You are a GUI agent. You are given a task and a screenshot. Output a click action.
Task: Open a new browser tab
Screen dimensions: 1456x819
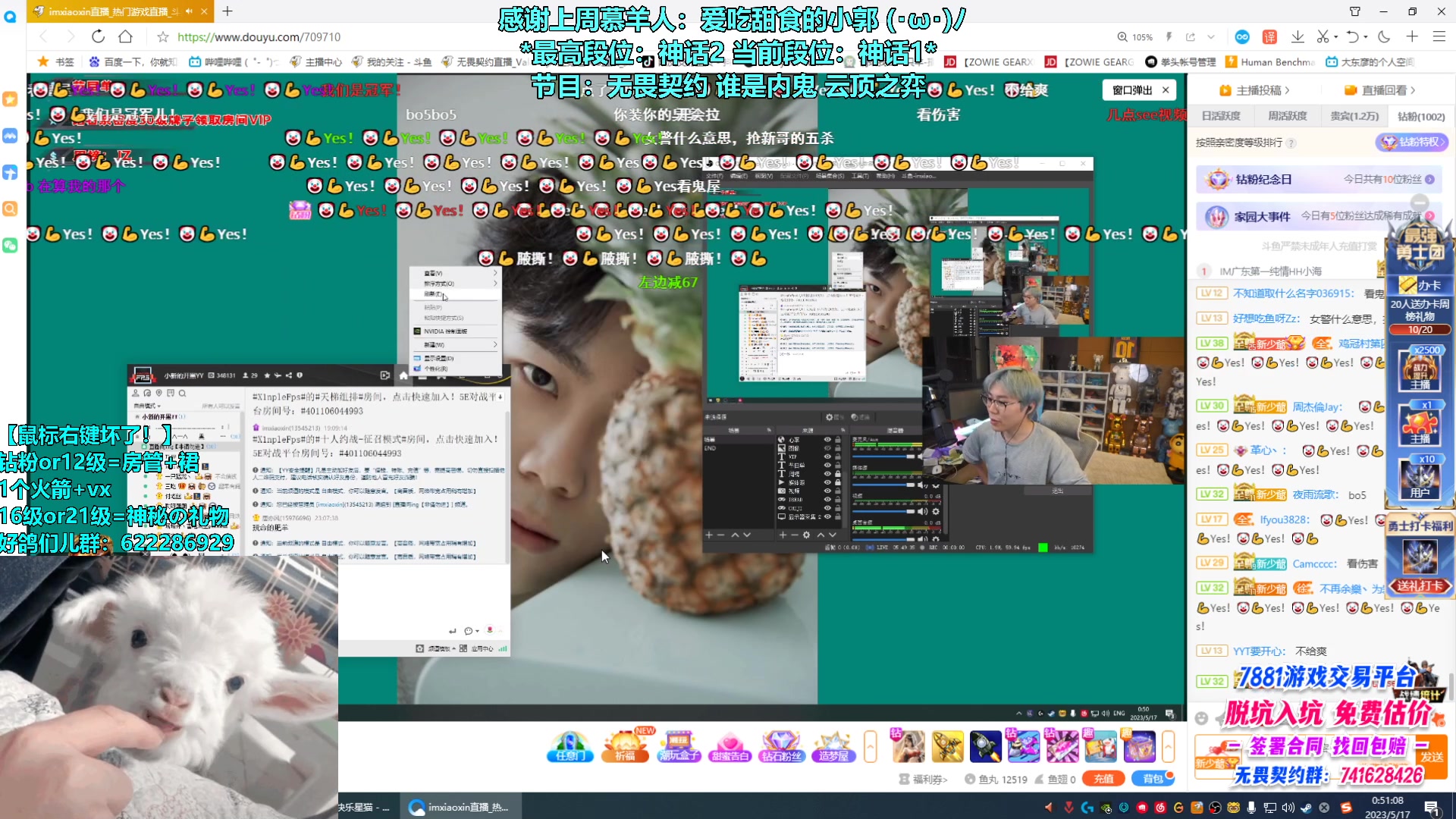(x=227, y=11)
